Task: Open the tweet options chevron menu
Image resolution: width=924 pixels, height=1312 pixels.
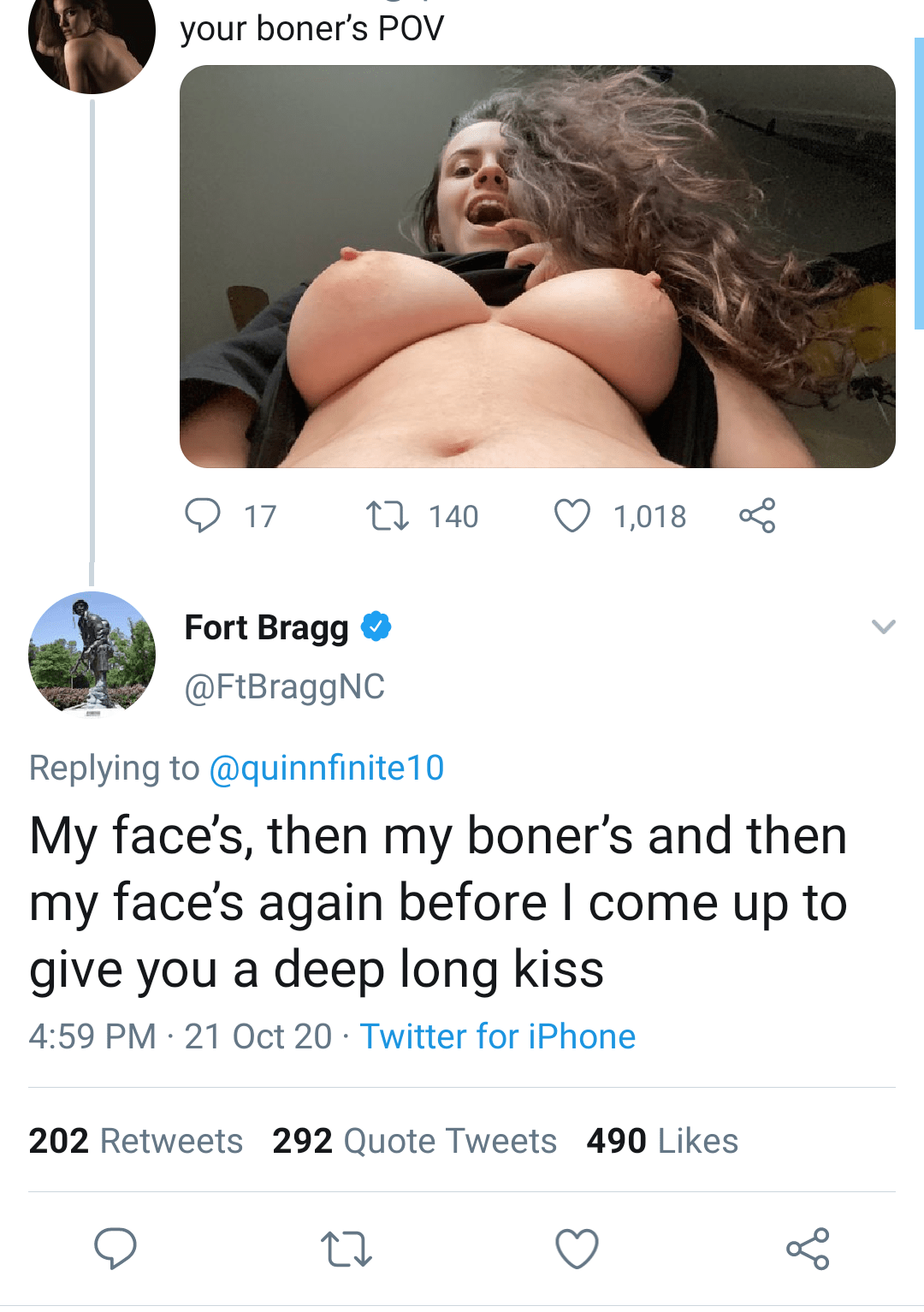Action: coord(883,626)
